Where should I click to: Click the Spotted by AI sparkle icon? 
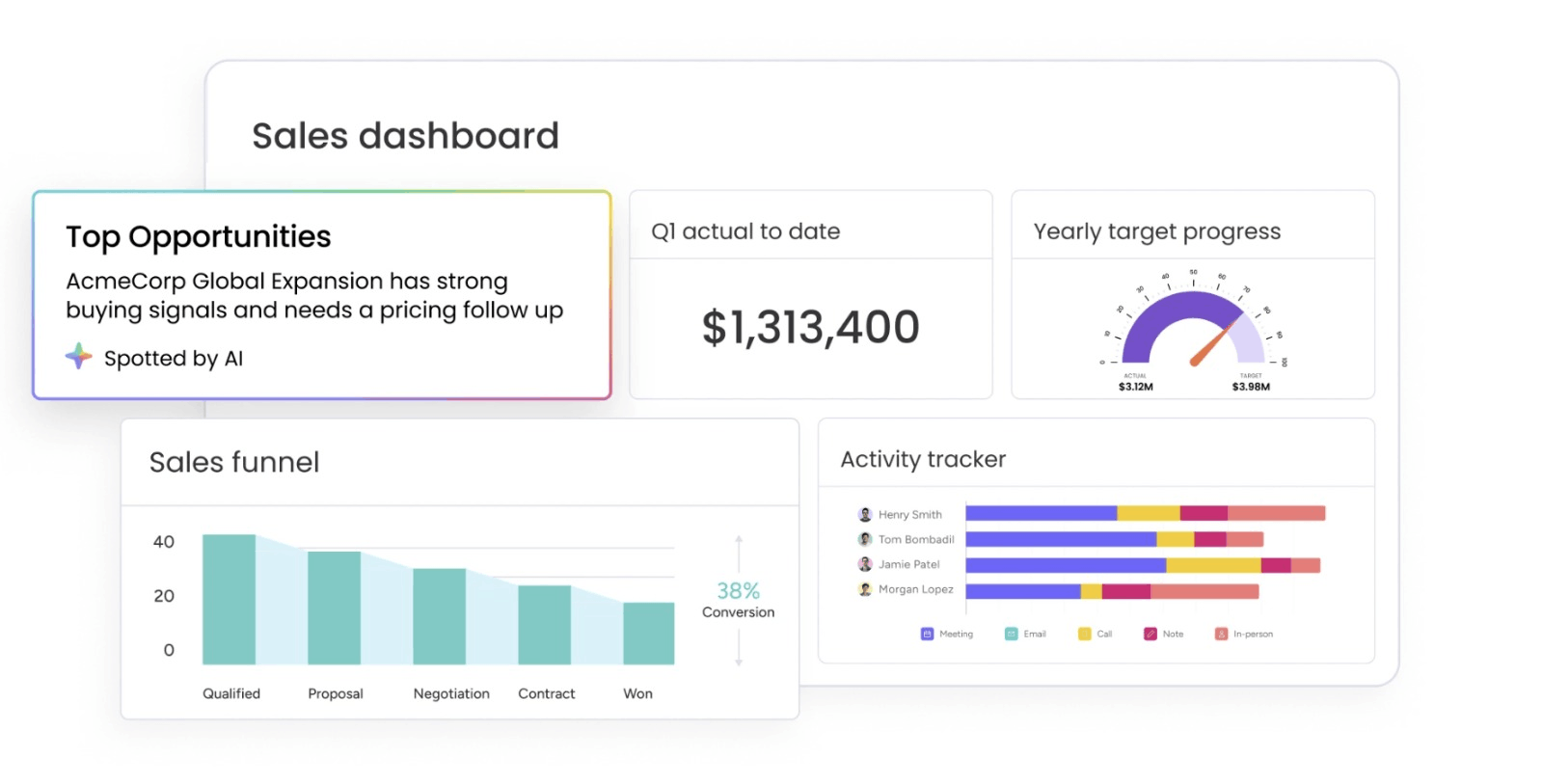tap(79, 357)
